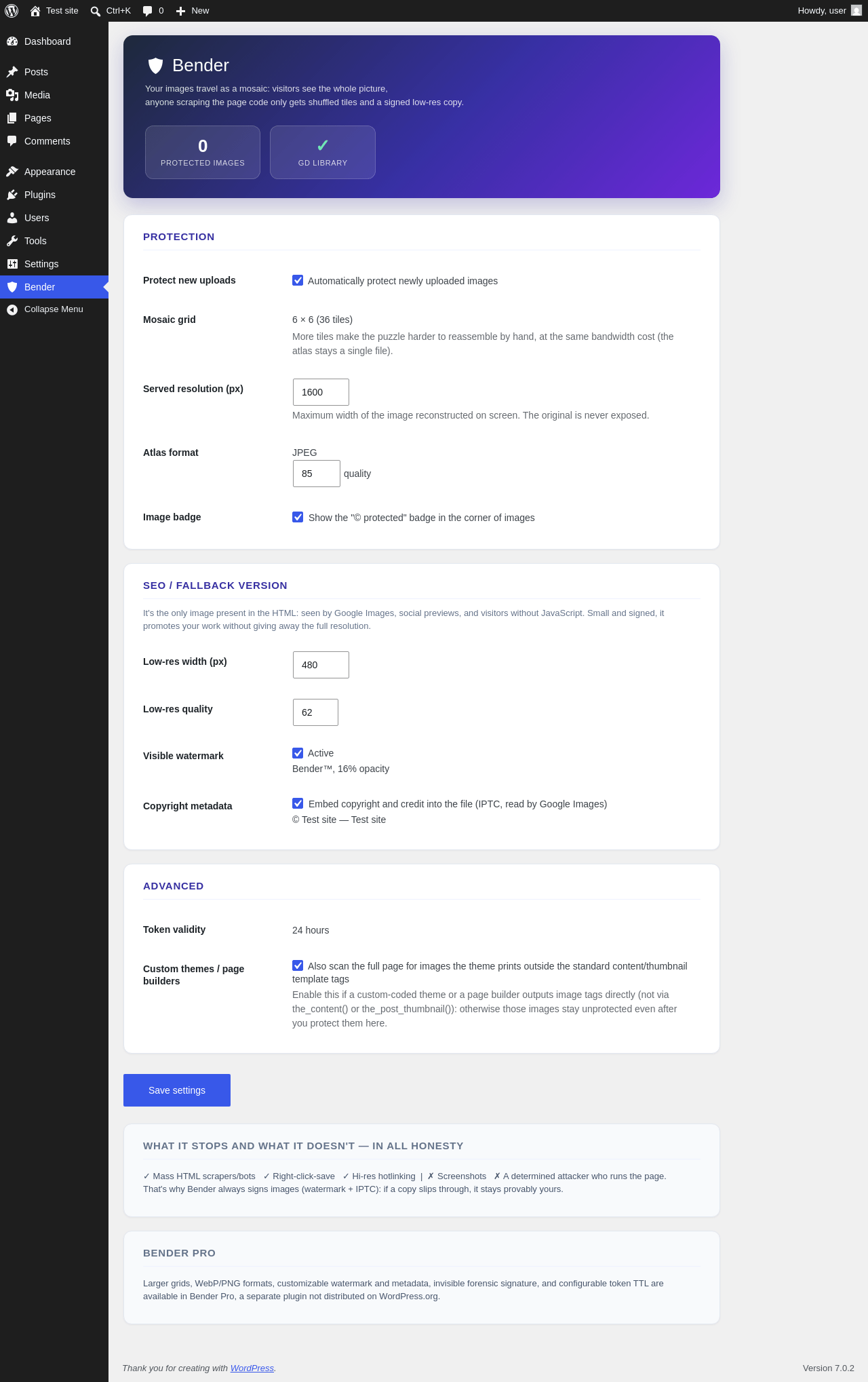Screen dimensions: 868x1382
Task: Click the 'Protect new uploads' row label
Action: click(x=189, y=280)
